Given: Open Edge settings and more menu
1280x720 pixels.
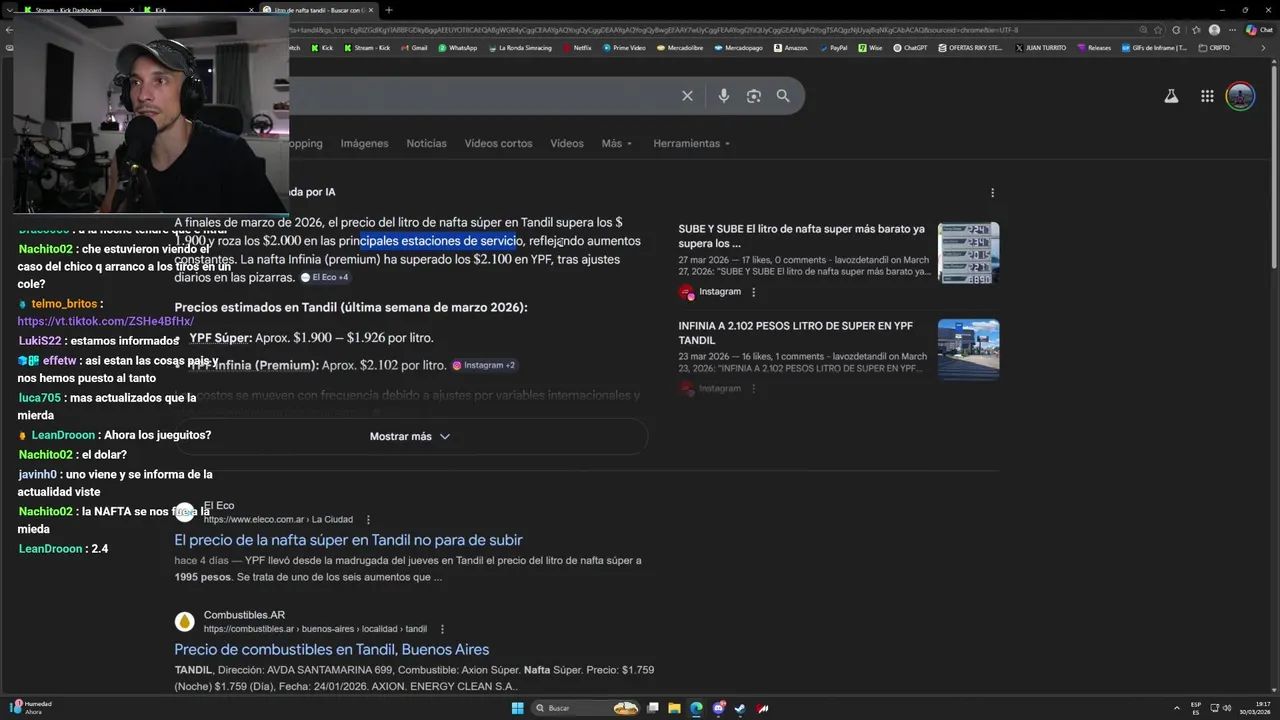Looking at the screenshot, I should tap(1230, 30).
